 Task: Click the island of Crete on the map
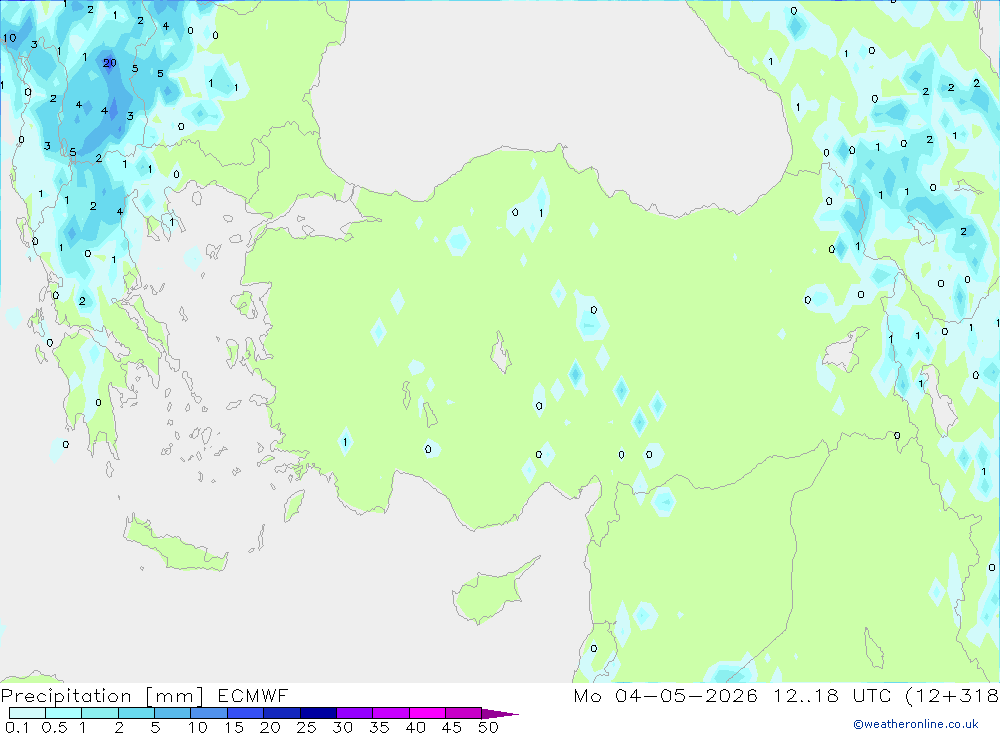click(173, 545)
